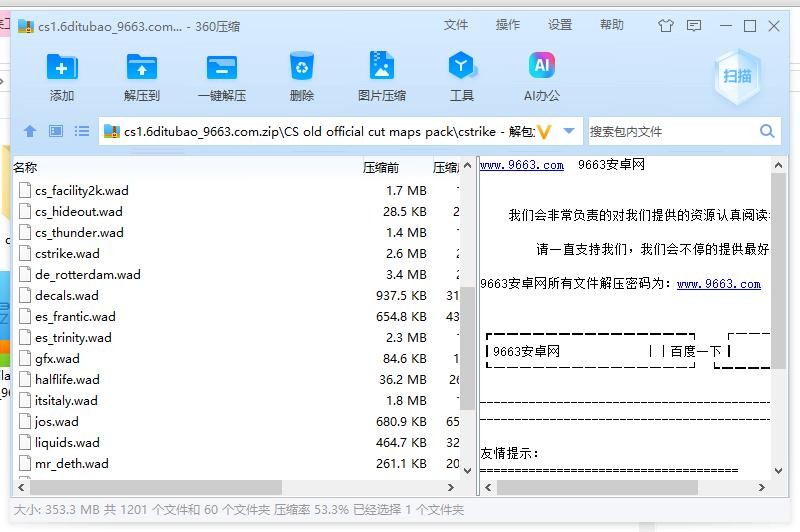Click the file list horizontal scrollbar thumb
This screenshot has height=532, width=800.
point(156,487)
